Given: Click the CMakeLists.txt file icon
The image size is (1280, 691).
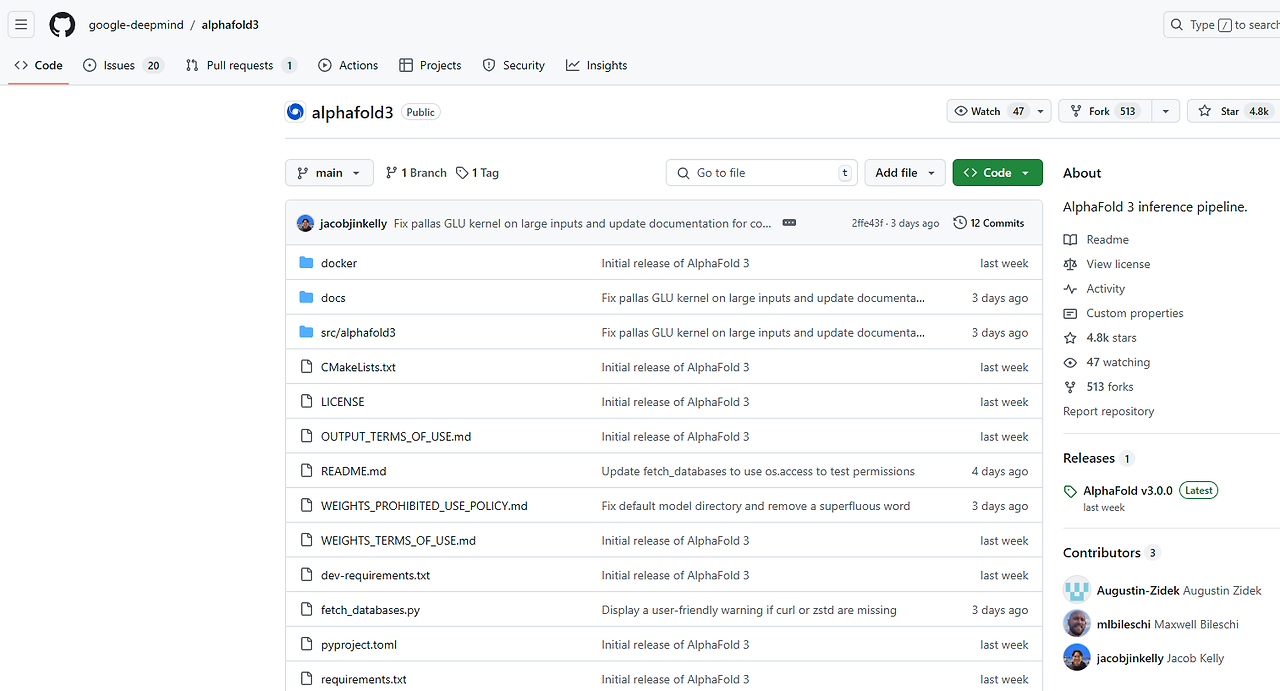Looking at the screenshot, I should pyautogui.click(x=306, y=367).
